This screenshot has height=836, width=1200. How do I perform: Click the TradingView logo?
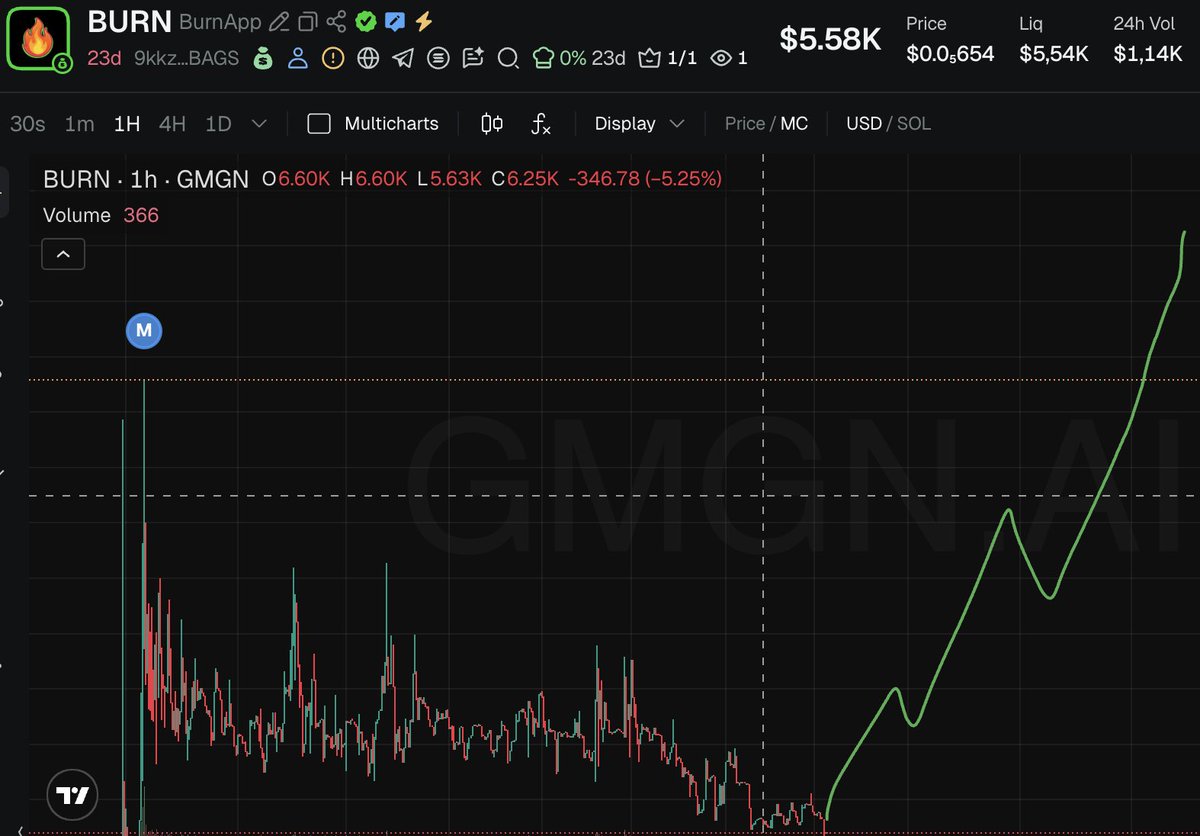73,796
